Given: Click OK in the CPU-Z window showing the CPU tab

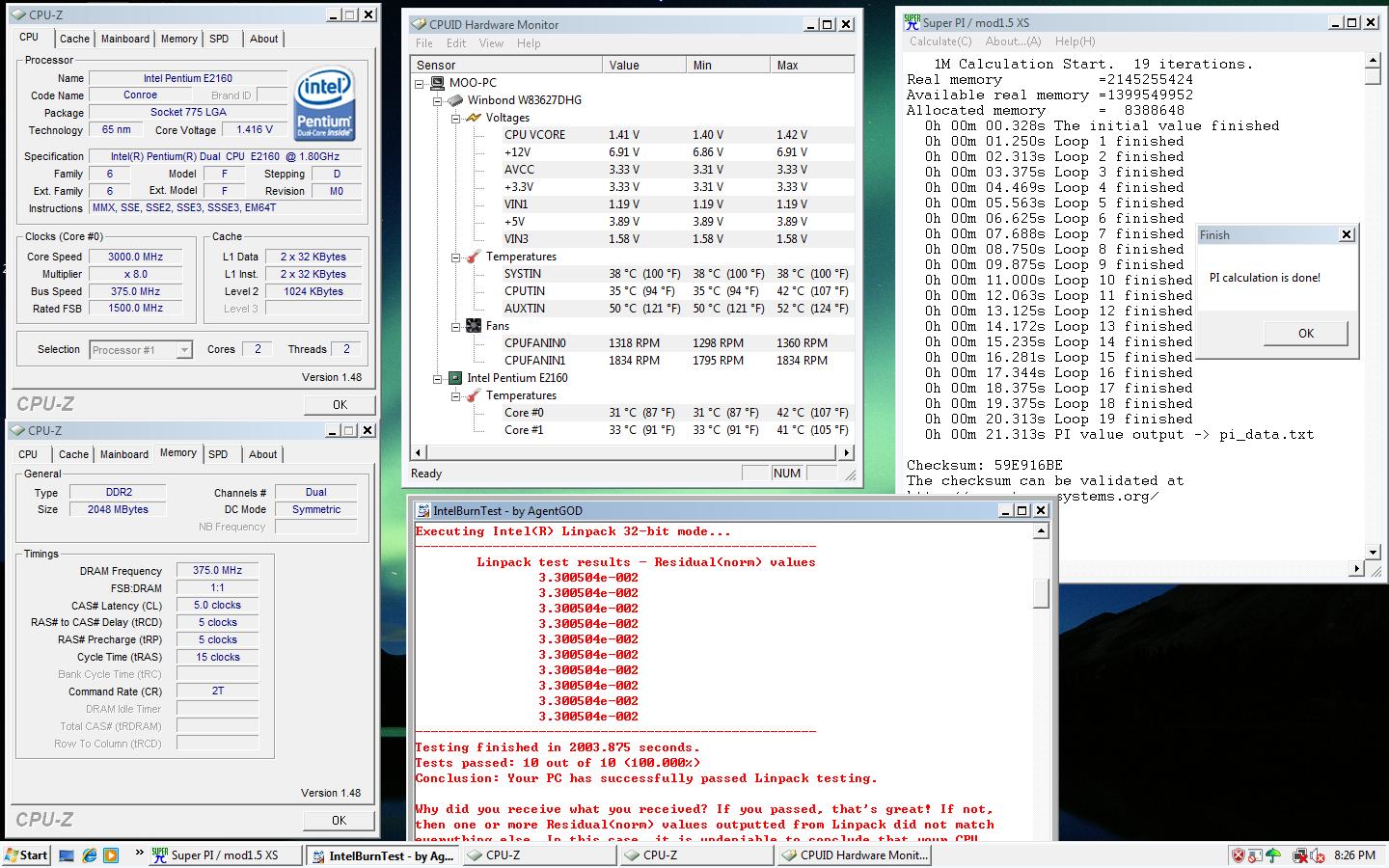Looking at the screenshot, I should pyautogui.click(x=340, y=404).
